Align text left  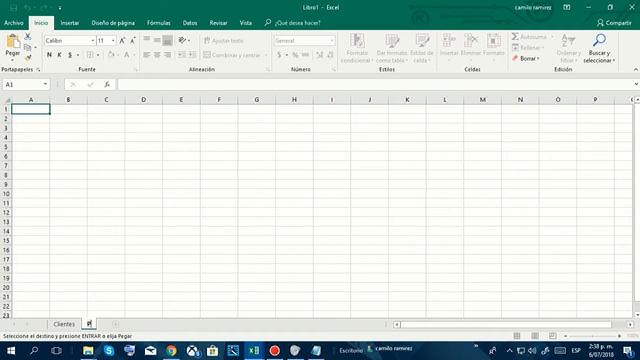pyautogui.click(x=147, y=55)
